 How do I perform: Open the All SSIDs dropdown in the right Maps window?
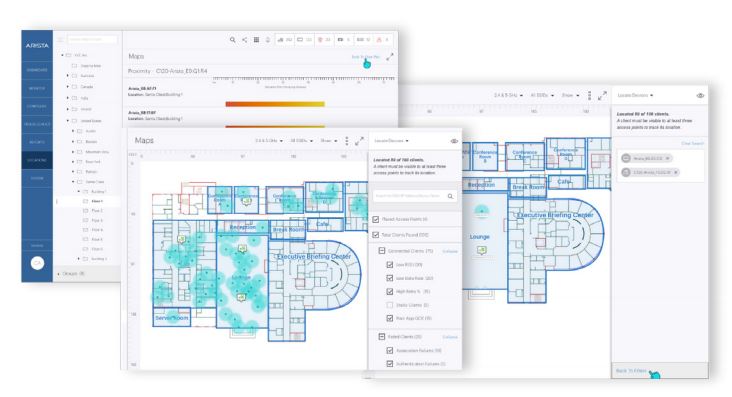click(x=542, y=95)
